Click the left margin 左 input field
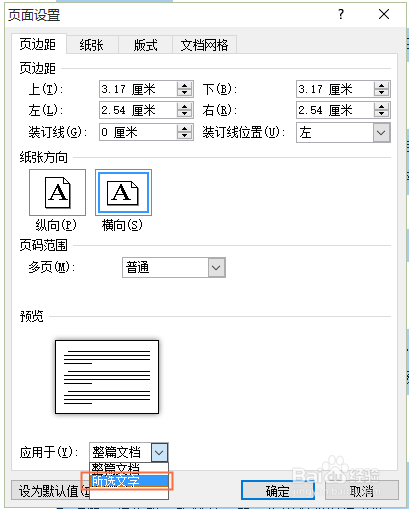This screenshot has height=509, width=409. [x=138, y=110]
